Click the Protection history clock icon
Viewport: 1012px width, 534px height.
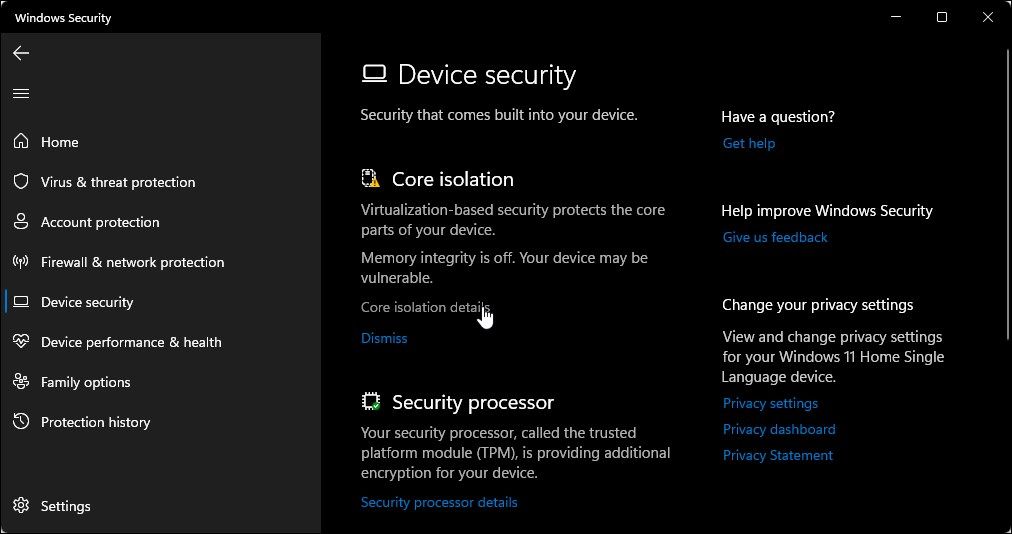[21, 422]
